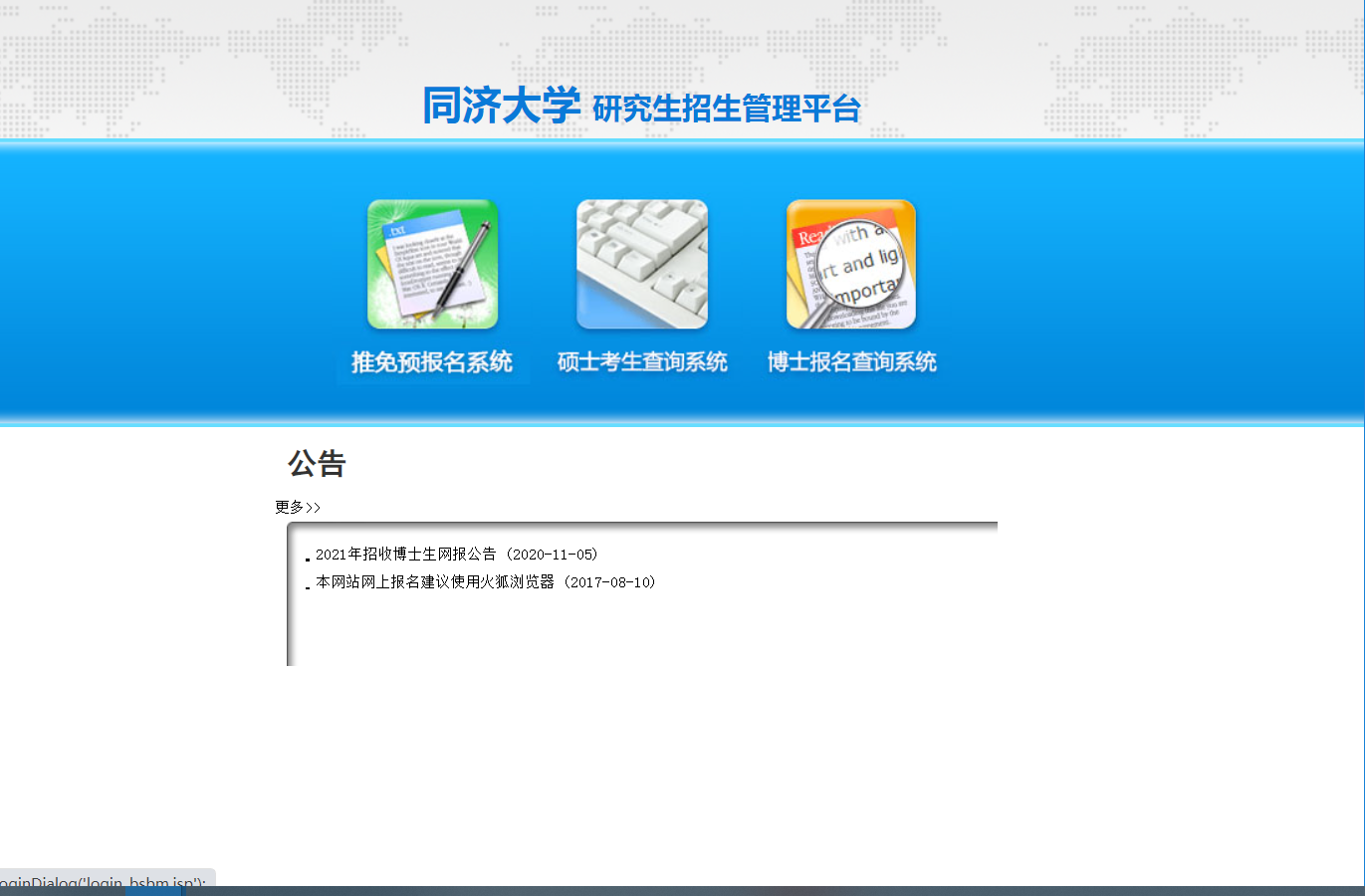
Task: Click the 硕士考生查询系统 text label
Action: [642, 362]
